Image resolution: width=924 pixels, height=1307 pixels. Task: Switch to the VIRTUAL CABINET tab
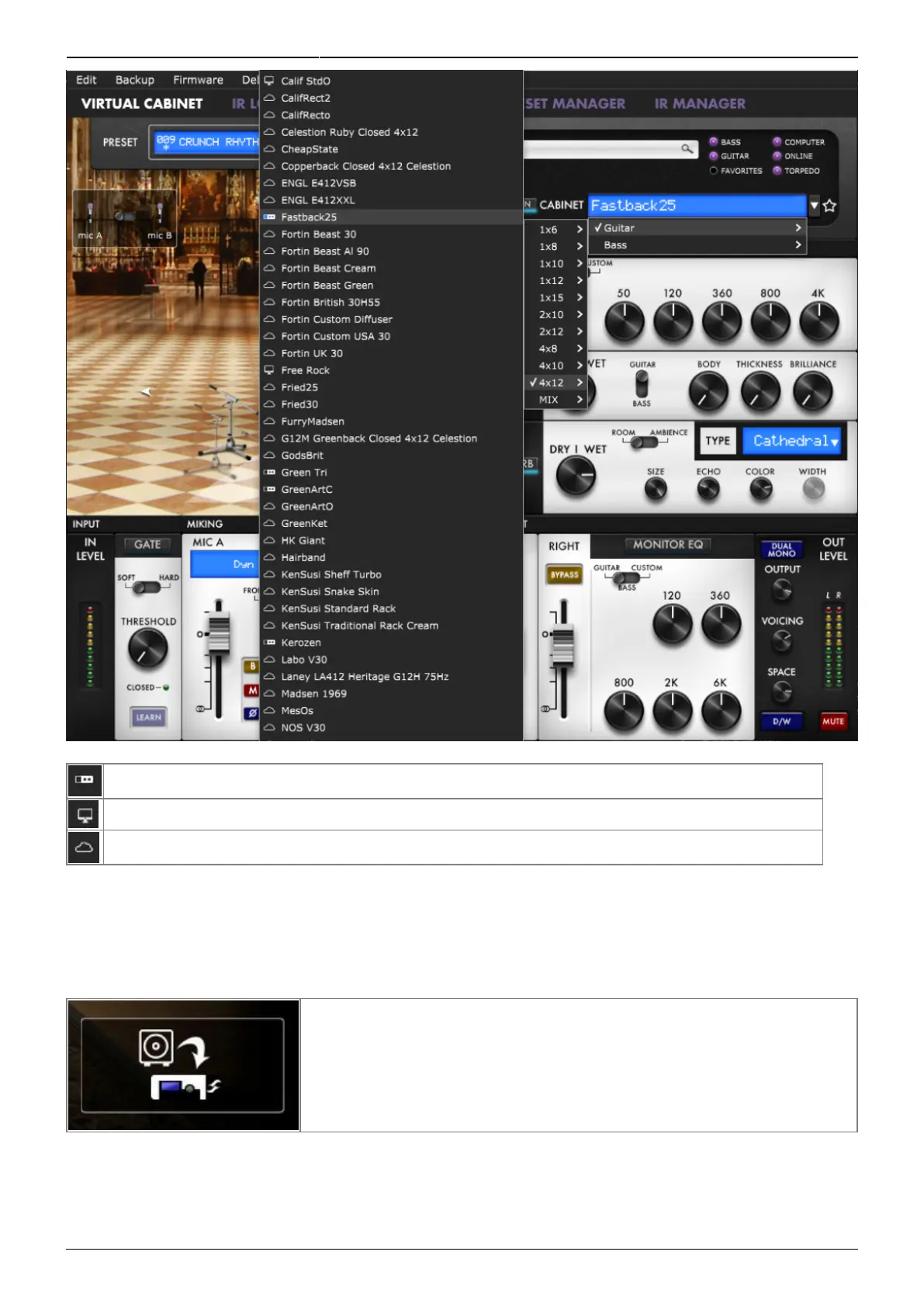[142, 104]
